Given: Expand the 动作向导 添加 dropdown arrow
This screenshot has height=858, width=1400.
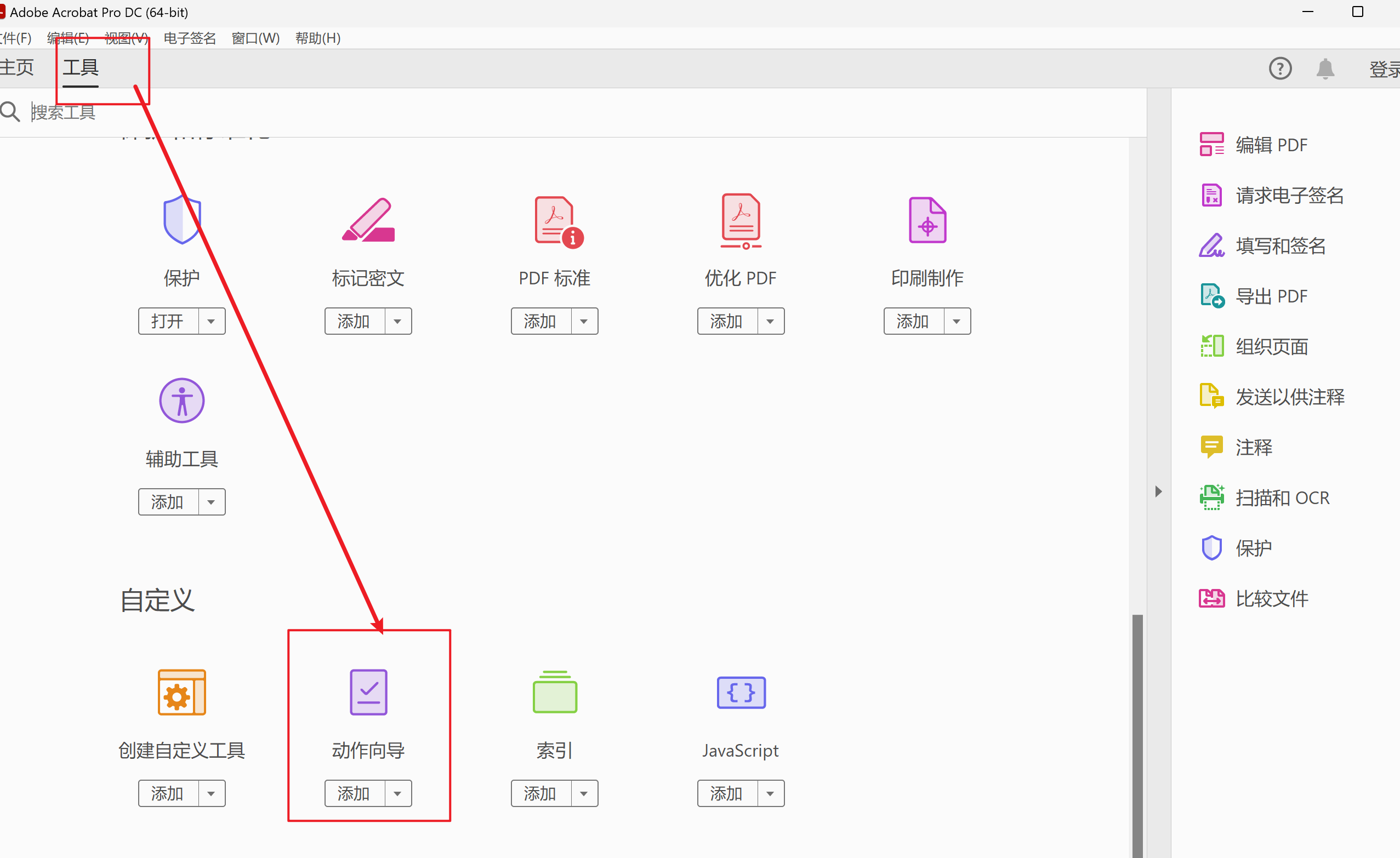Looking at the screenshot, I should coord(398,793).
